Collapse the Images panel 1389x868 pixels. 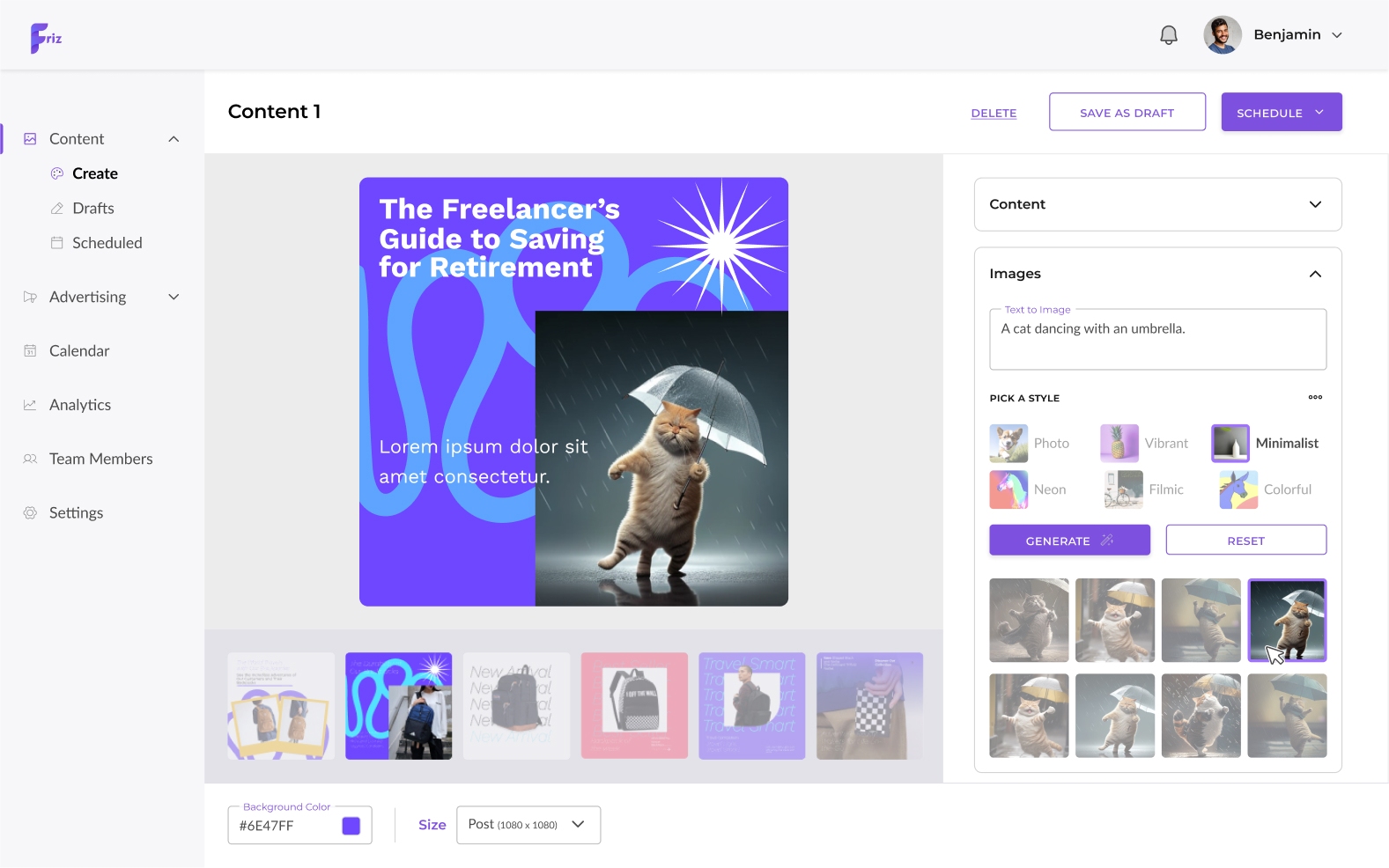click(1315, 274)
